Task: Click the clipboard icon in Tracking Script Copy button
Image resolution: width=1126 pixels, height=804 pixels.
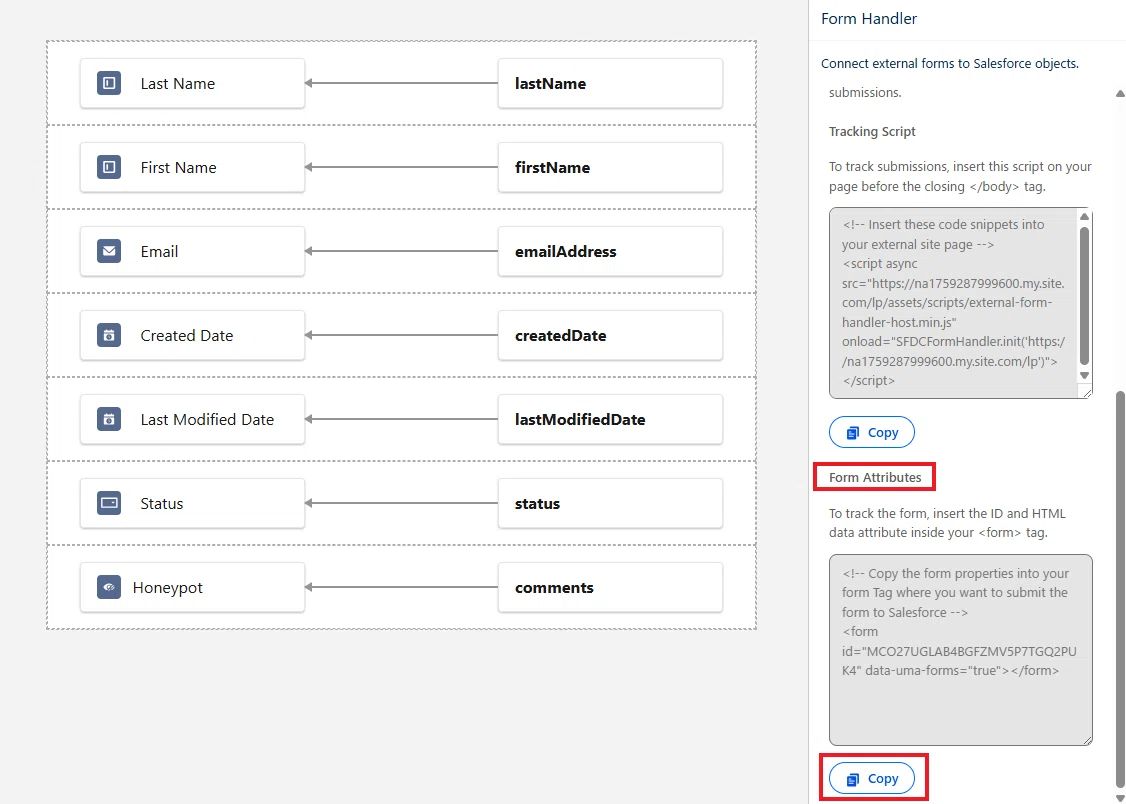Action: [x=852, y=433]
